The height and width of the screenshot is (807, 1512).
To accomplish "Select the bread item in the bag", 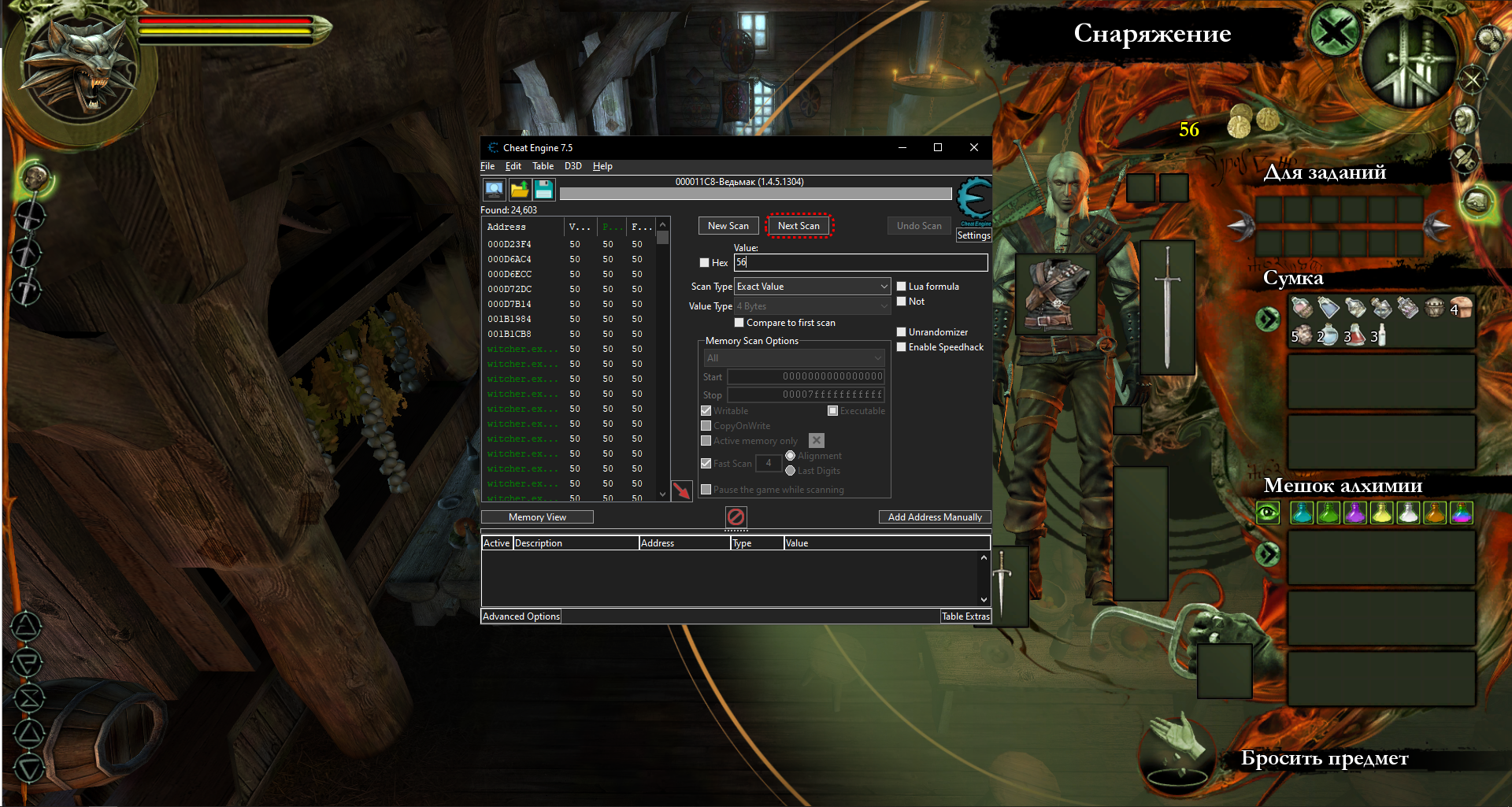I will [1462, 307].
